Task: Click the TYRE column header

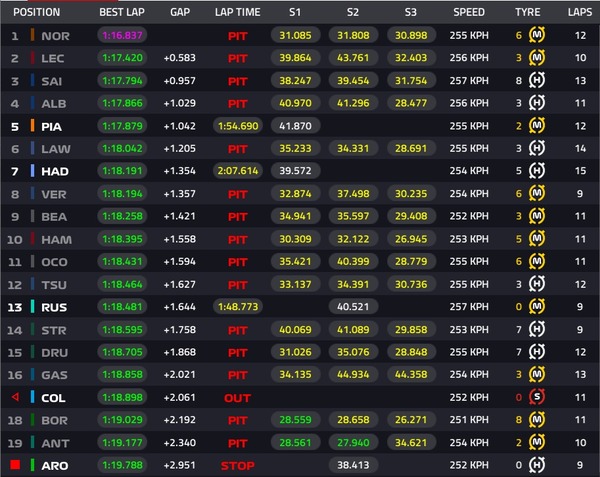Action: click(527, 12)
